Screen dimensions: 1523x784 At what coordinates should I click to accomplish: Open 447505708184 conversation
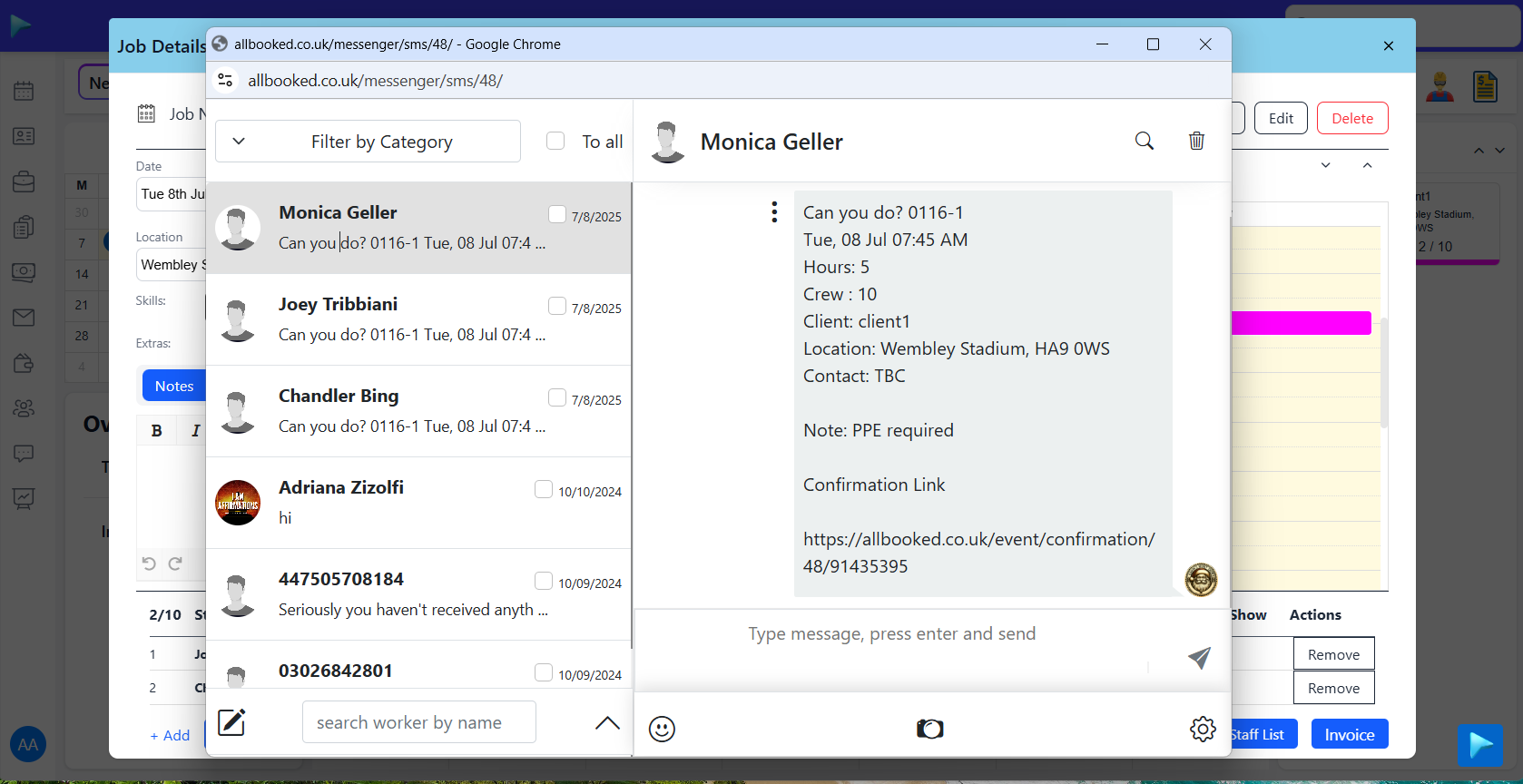(x=419, y=594)
